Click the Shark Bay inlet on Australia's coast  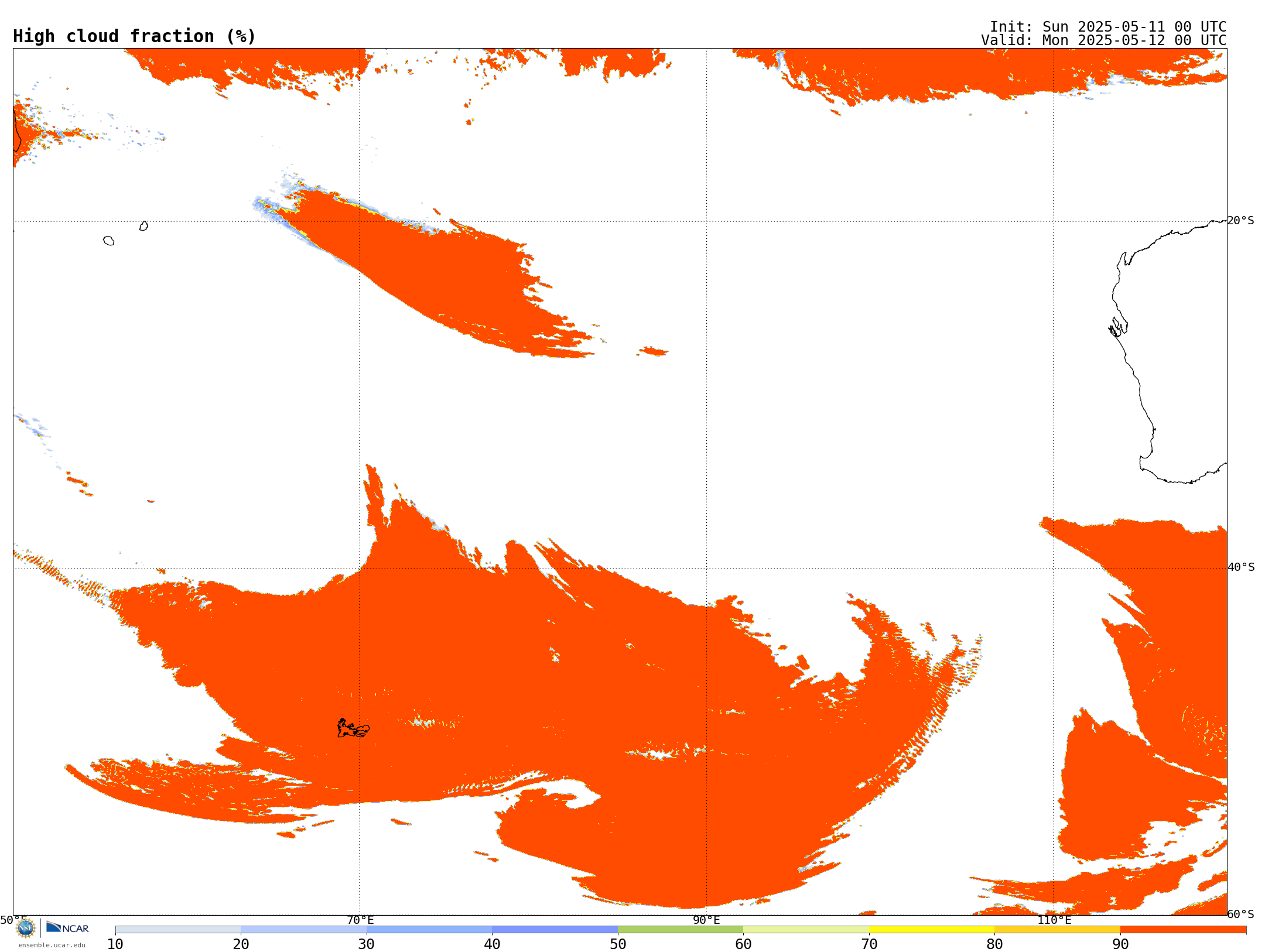pyautogui.click(x=1117, y=327)
